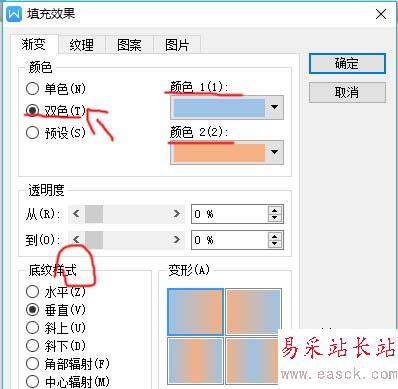Select 斜上(U) shading style
This screenshot has width=398, height=389.
[x=32, y=328]
